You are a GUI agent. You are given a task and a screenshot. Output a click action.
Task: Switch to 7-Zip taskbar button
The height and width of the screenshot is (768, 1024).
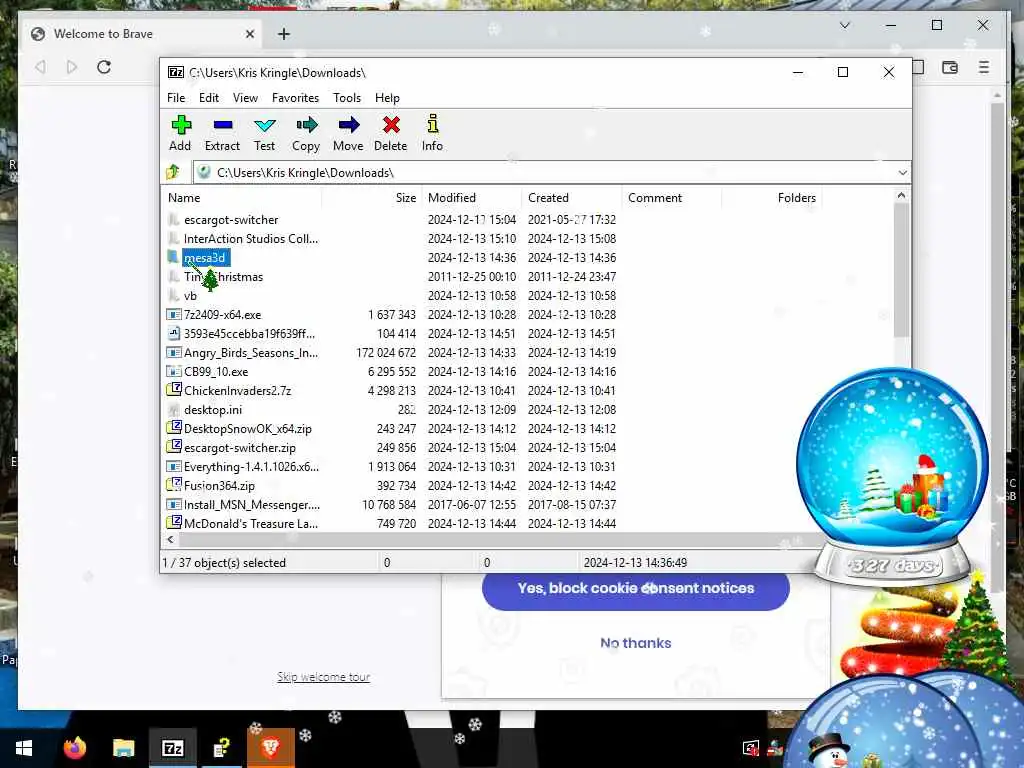point(172,748)
